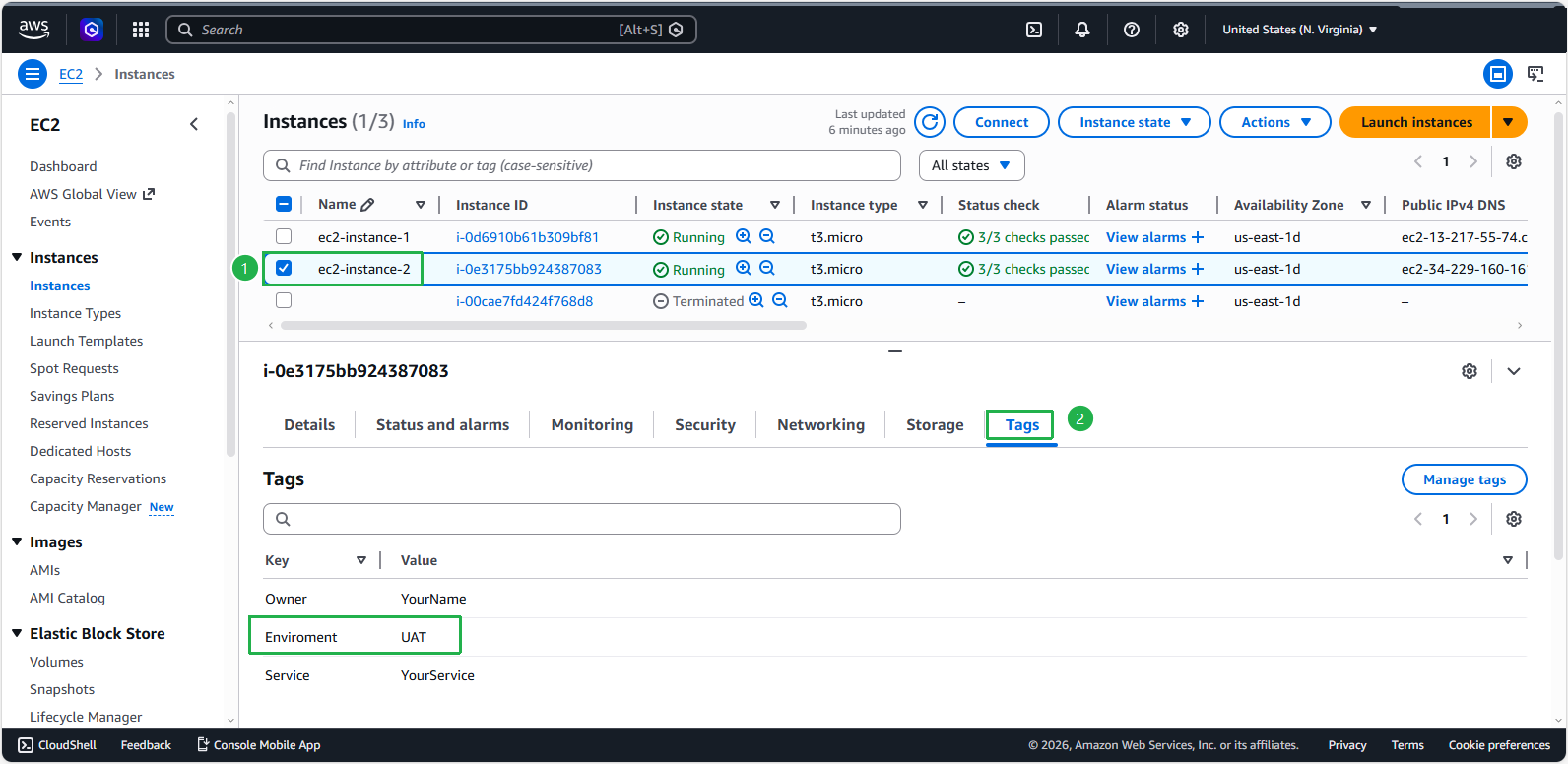Open the Actions dropdown
1568x764 pixels.
tap(1275, 122)
